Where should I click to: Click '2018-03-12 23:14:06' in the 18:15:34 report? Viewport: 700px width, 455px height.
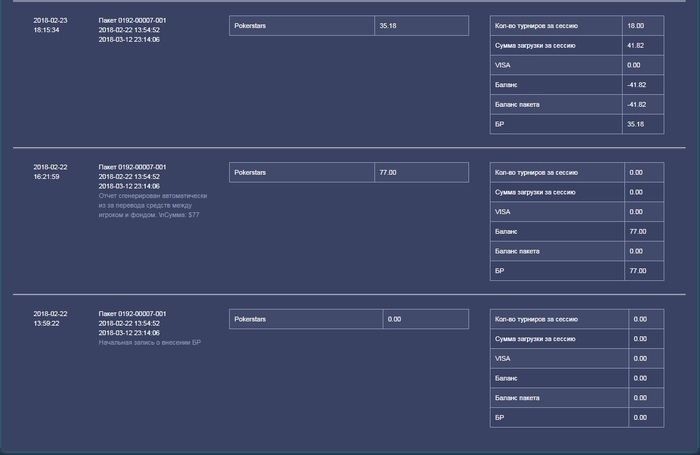(x=129, y=39)
